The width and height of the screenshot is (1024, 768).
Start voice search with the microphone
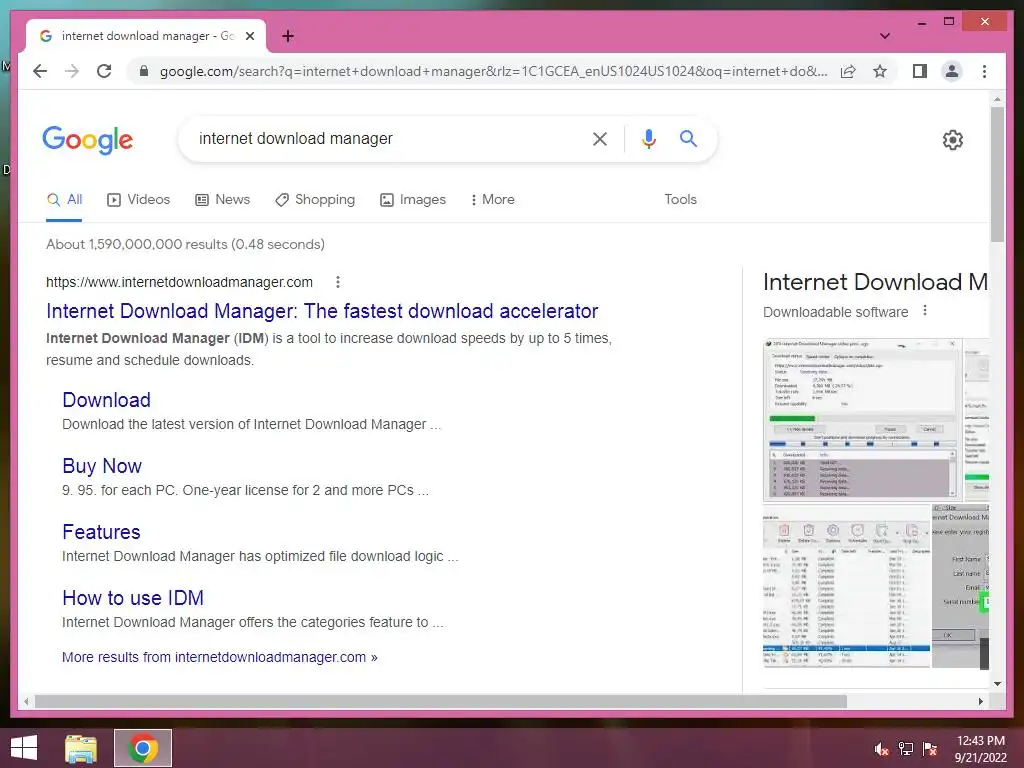click(648, 138)
